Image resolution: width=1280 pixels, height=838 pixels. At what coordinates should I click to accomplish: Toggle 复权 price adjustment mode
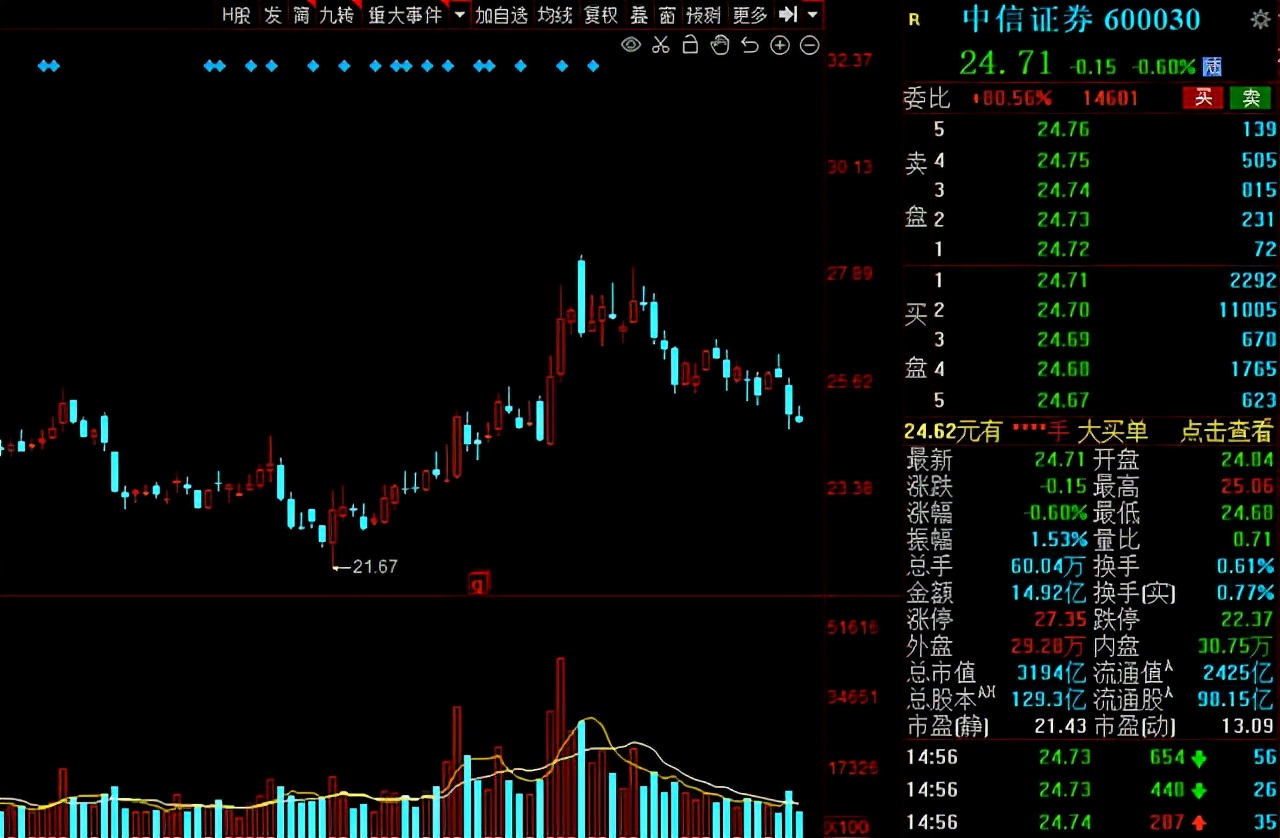pos(600,15)
